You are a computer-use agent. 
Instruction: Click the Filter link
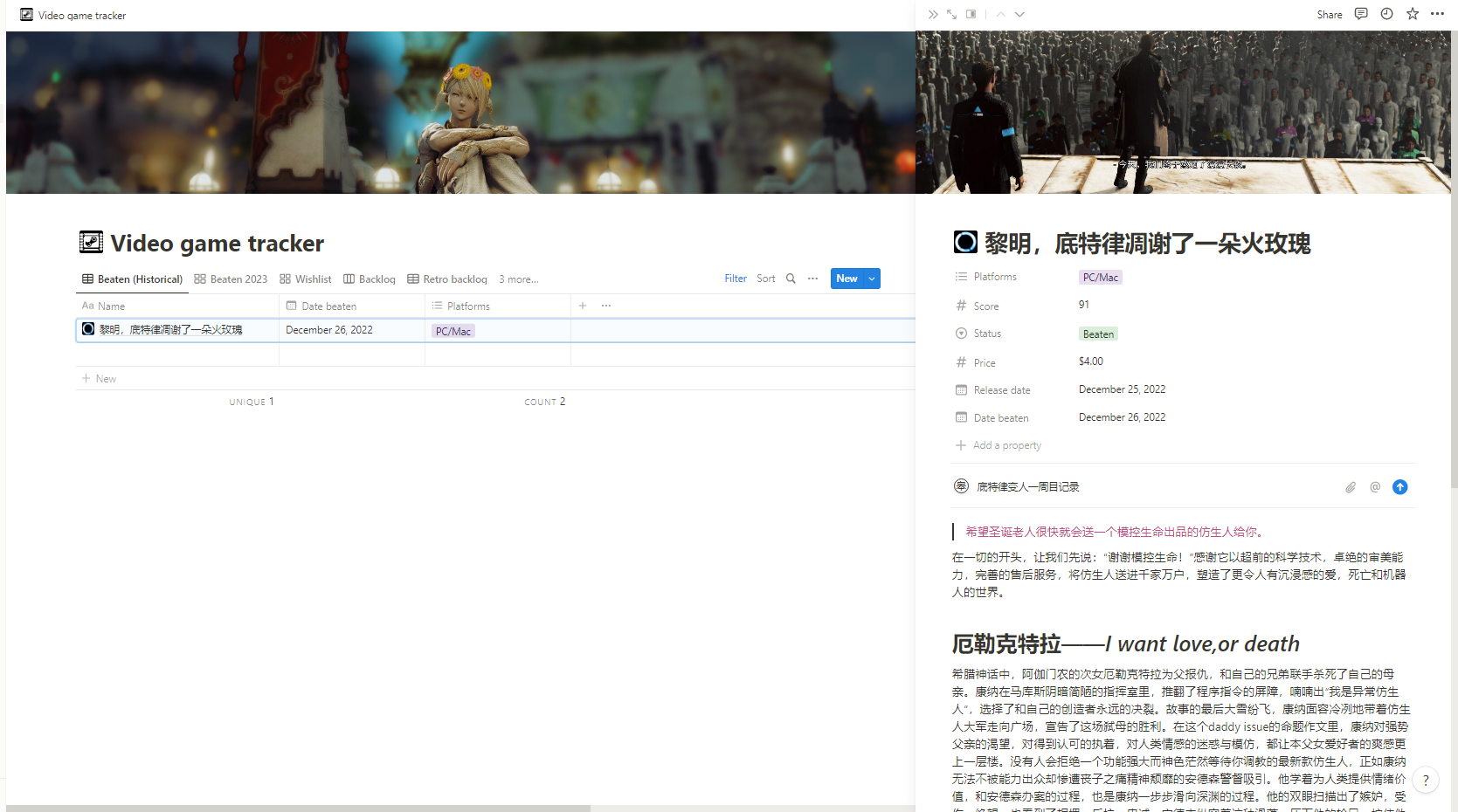pyautogui.click(x=735, y=279)
